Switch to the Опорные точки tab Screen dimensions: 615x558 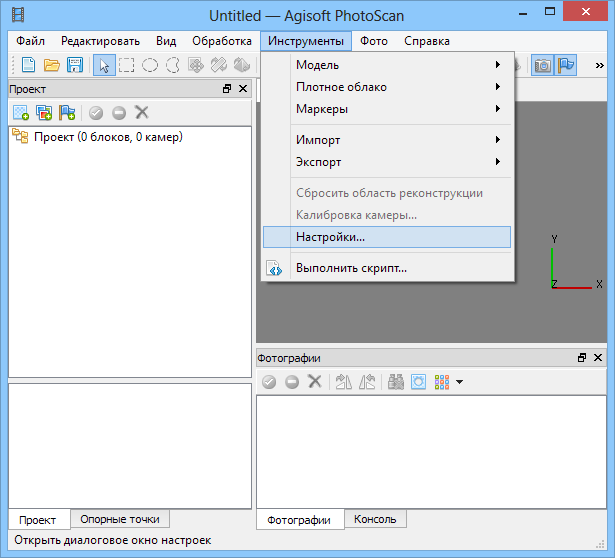(120, 519)
